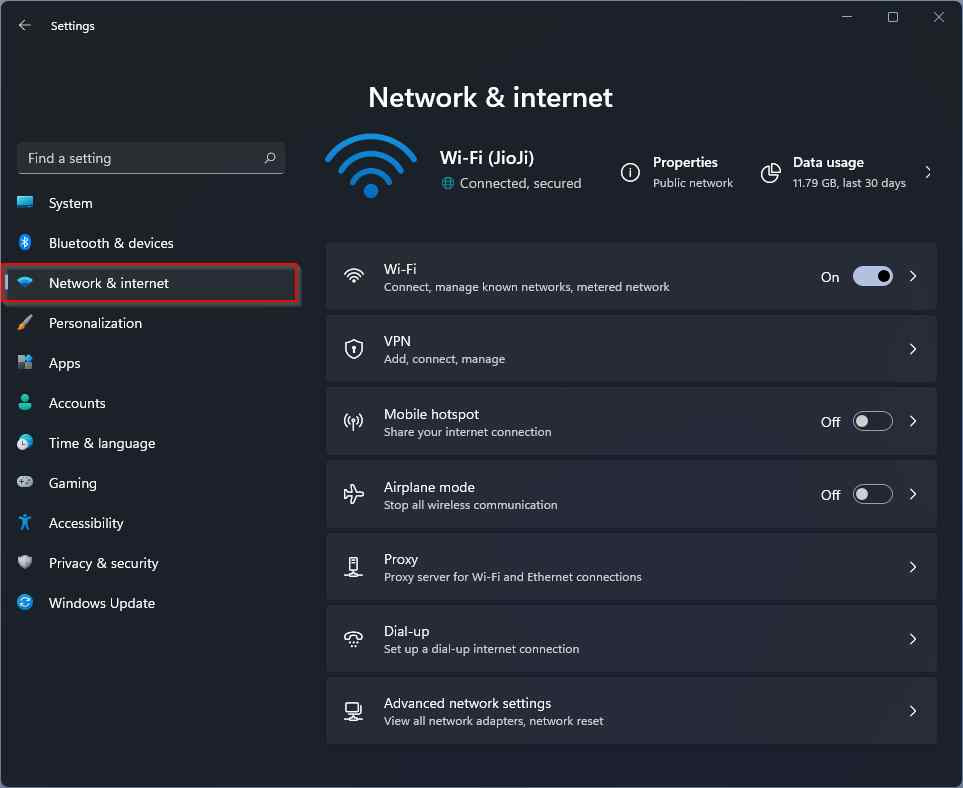This screenshot has width=963, height=788.
Task: Click the chevron next to Data usage
Action: (x=928, y=172)
